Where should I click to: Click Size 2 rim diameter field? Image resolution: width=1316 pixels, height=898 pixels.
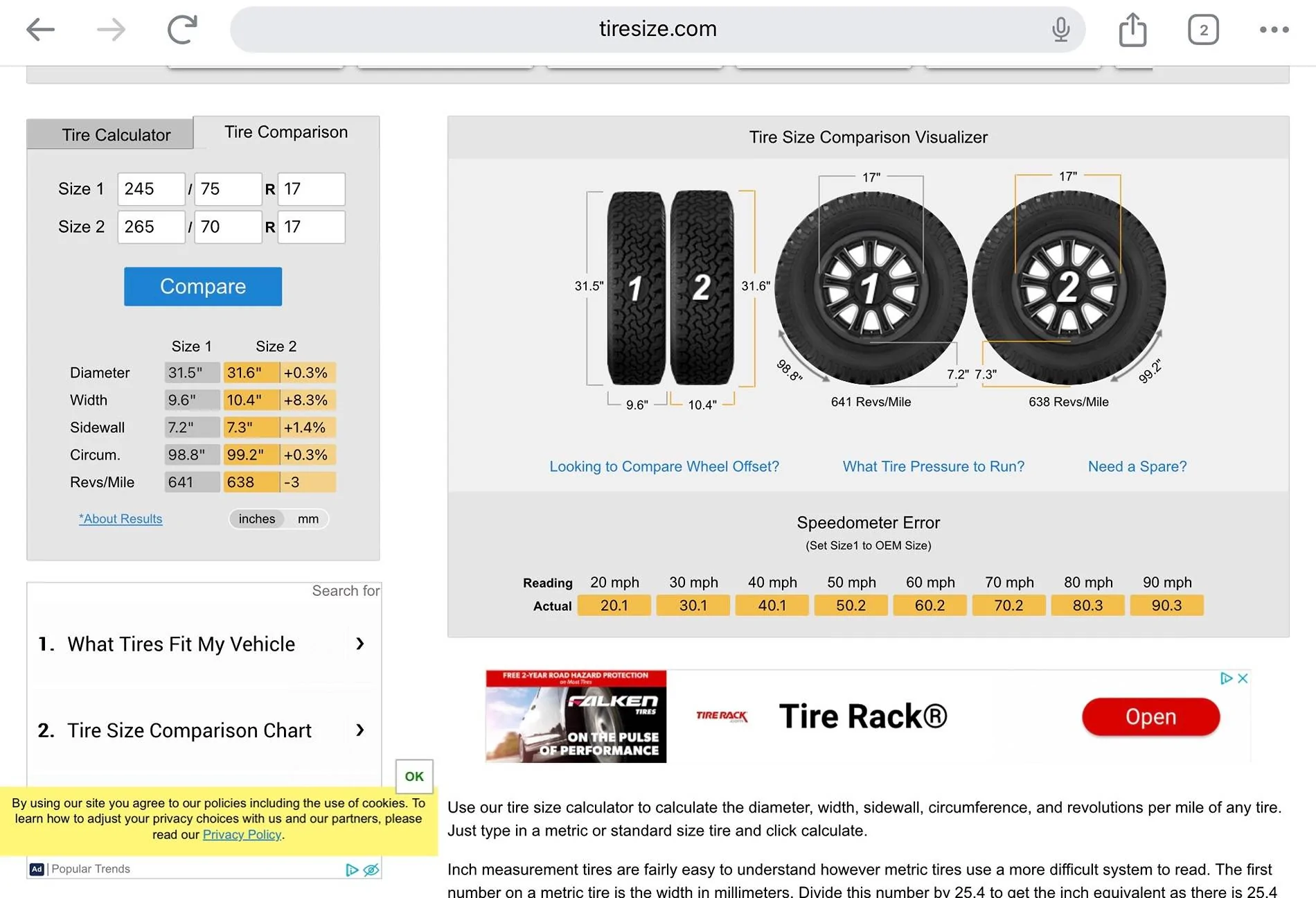coord(311,227)
